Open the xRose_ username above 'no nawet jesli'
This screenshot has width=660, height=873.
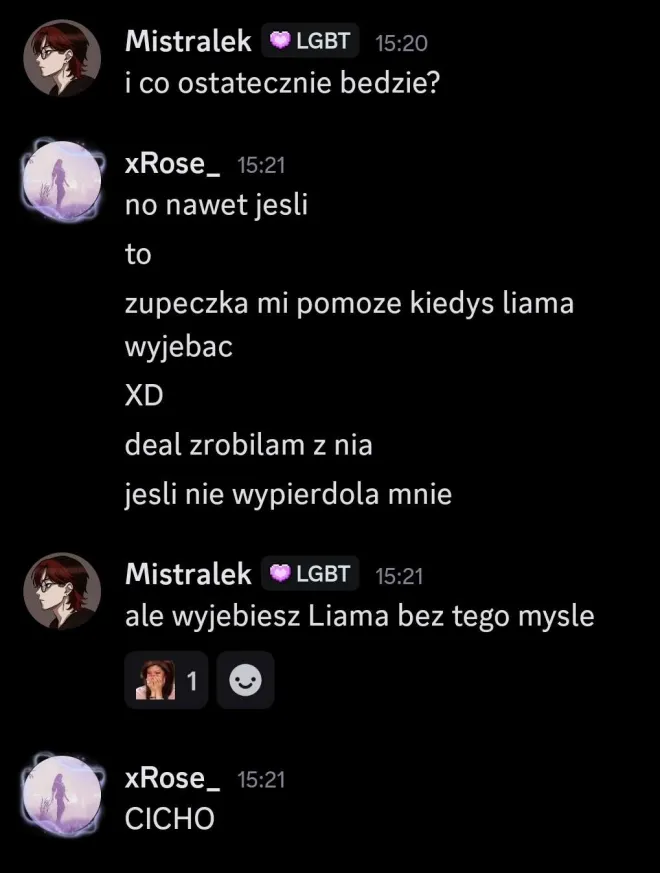pyautogui.click(x=172, y=164)
